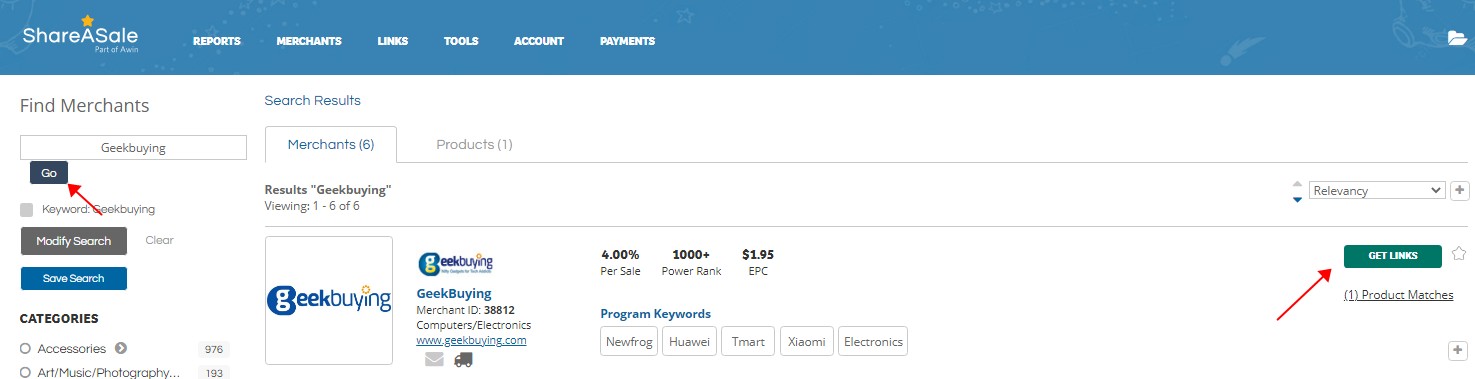Open the Relevancy sort dropdown
This screenshot has height=379, width=1475.
1376,190
